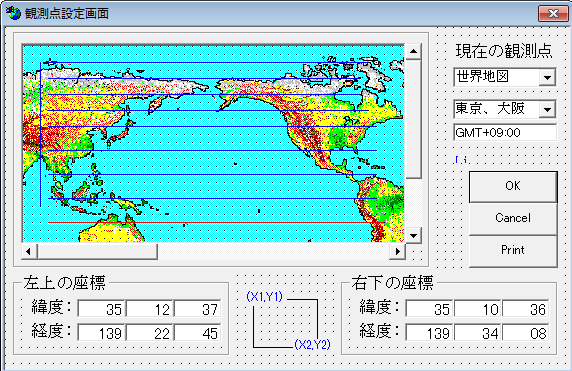Click the GMT+09:00 time zone field
The image size is (572, 371).
coord(505,132)
